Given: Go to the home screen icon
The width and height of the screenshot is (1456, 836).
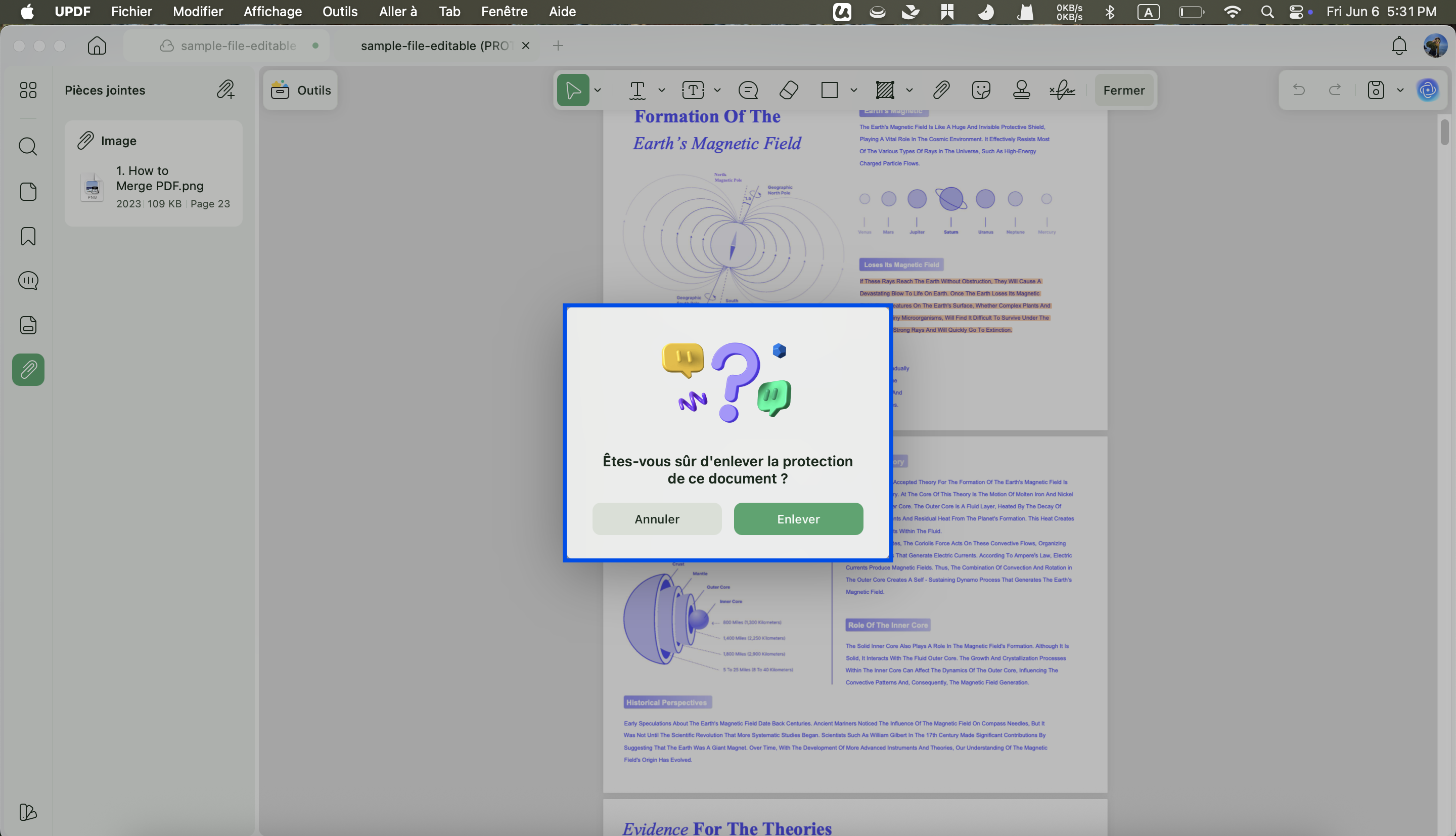Looking at the screenshot, I should (x=97, y=46).
